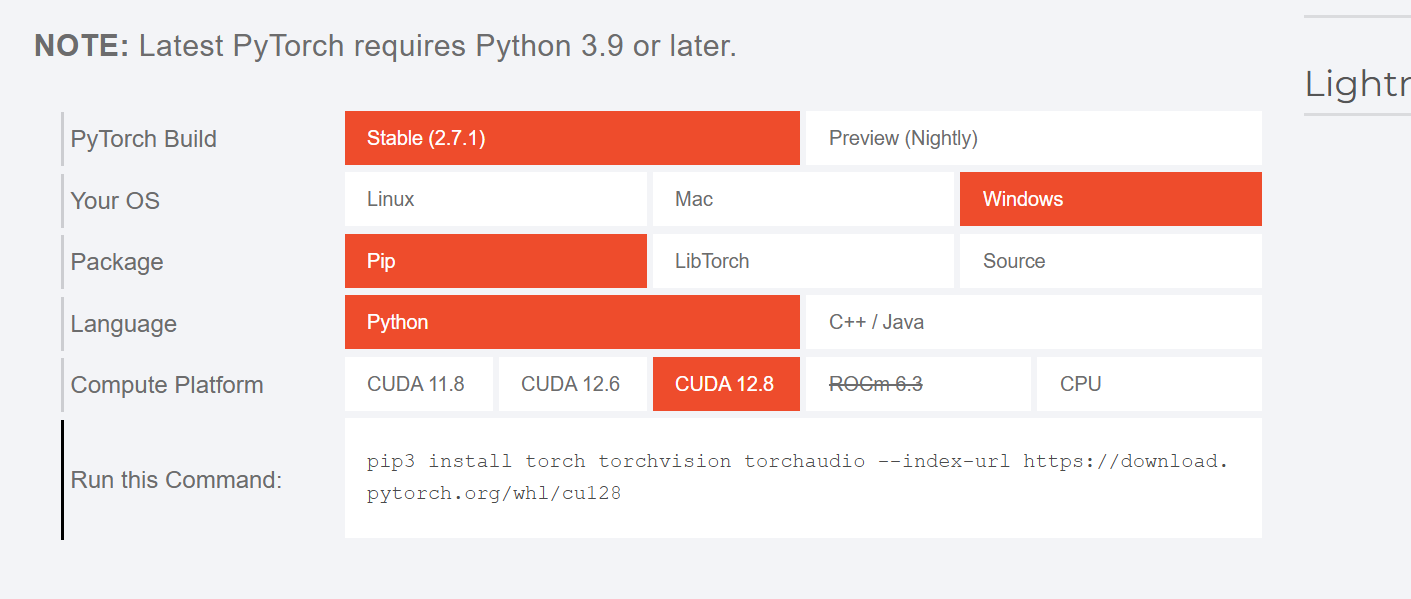Select the Stable (2.7.1) PyTorch build
This screenshot has width=1411, height=599.
[x=572, y=138]
